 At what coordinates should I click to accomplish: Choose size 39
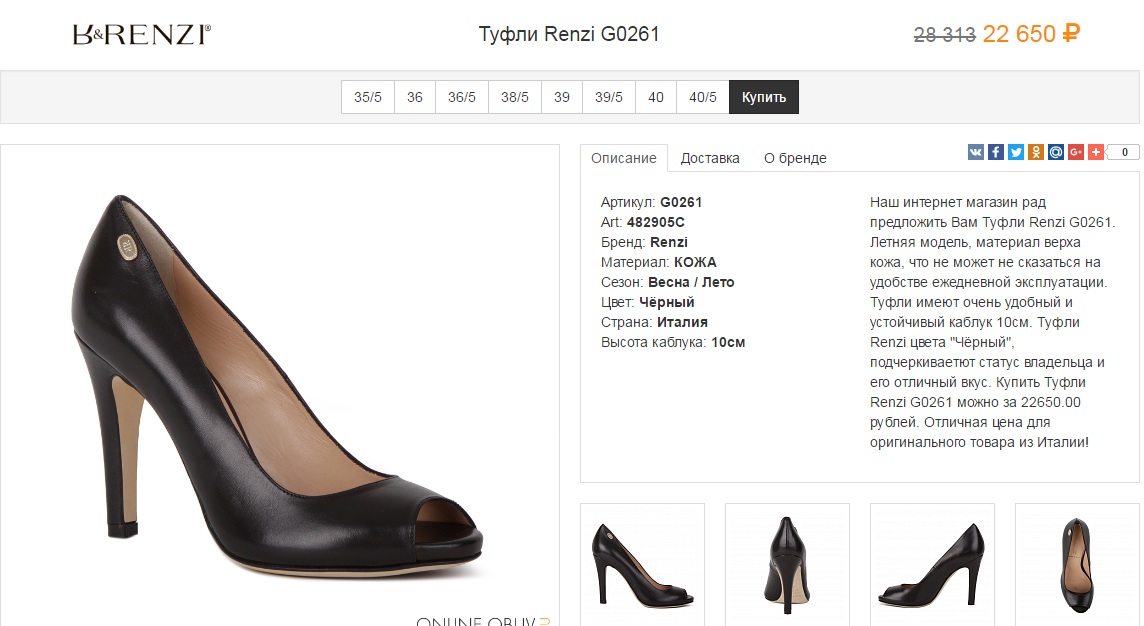[x=562, y=97]
